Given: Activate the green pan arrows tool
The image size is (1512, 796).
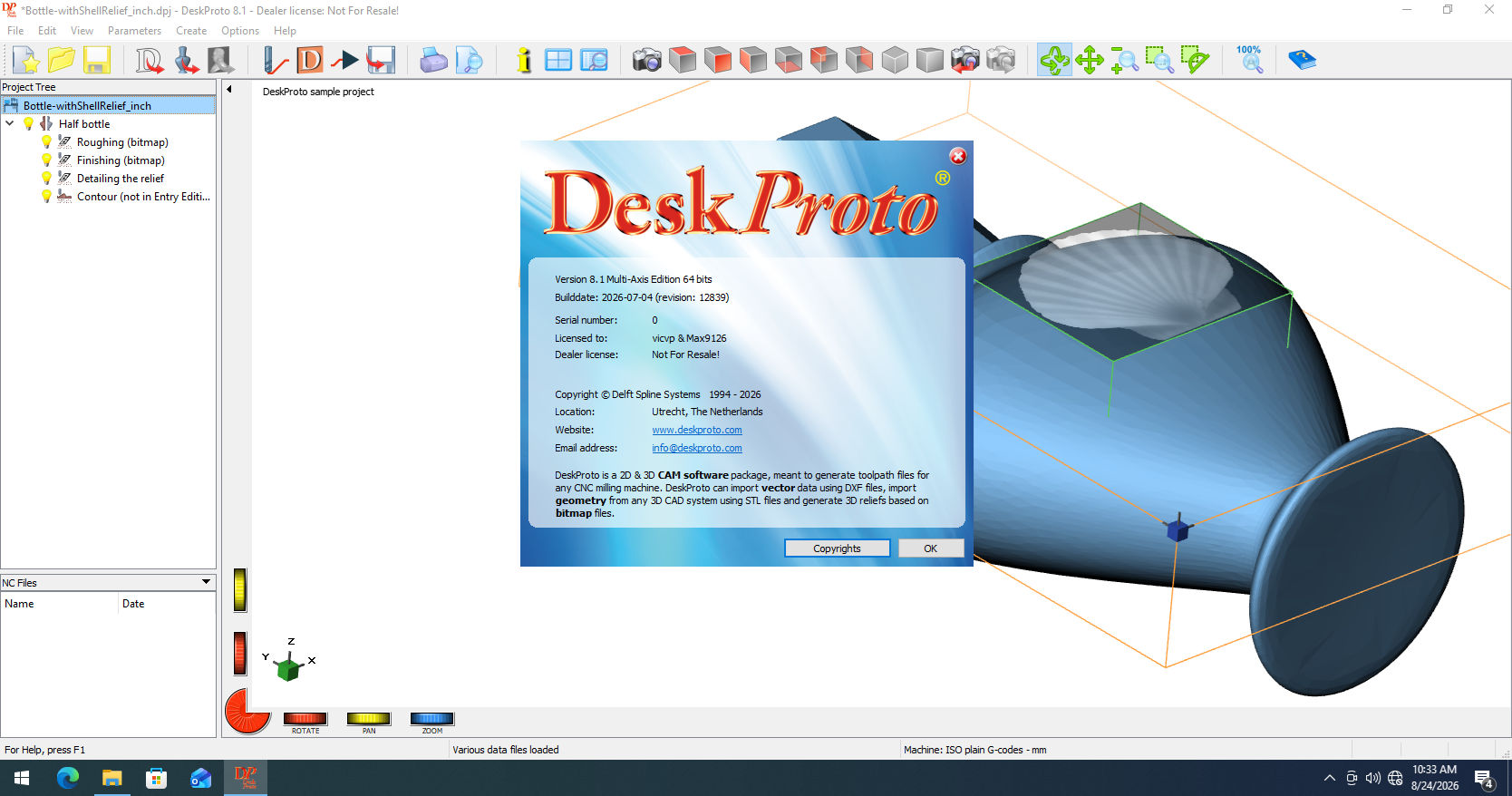Looking at the screenshot, I should [x=1090, y=61].
